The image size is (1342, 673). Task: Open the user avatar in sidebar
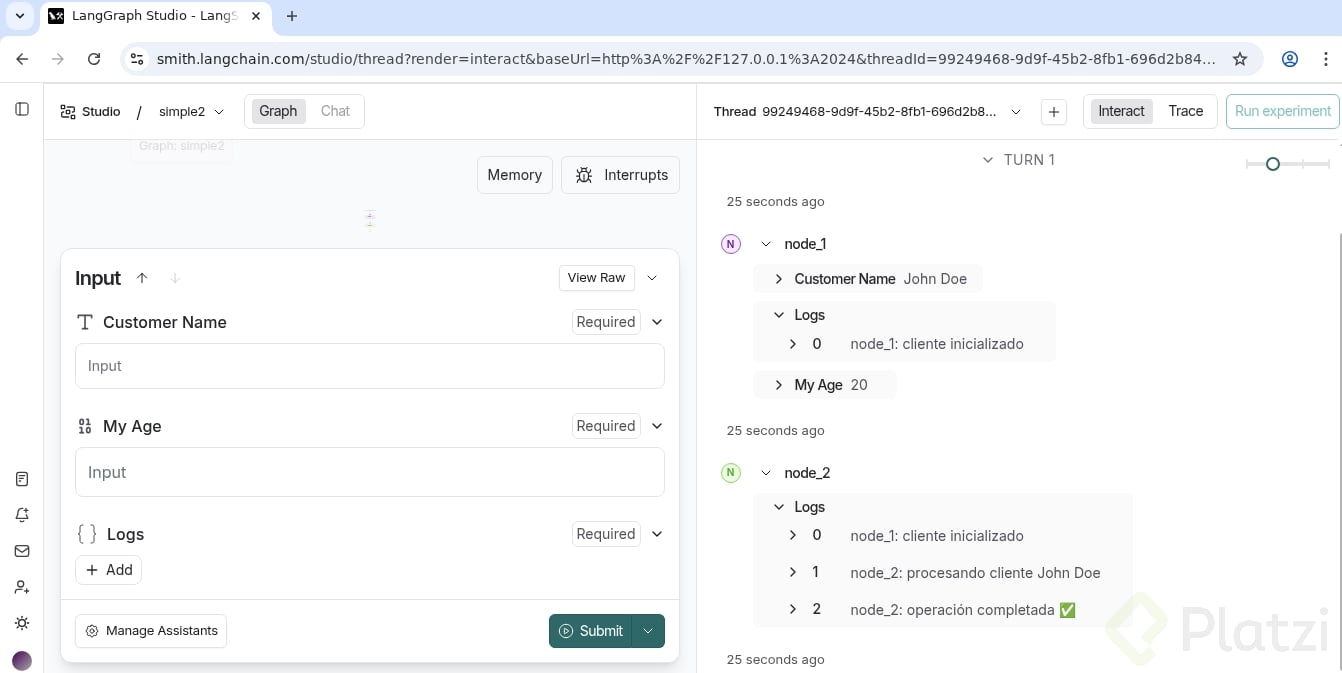22,660
